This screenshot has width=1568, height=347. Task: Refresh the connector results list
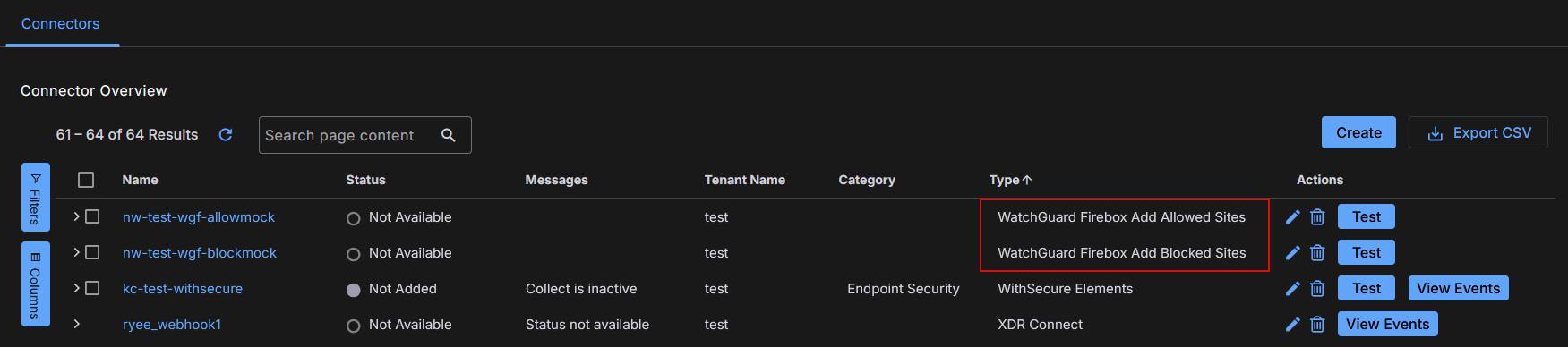tap(226, 134)
